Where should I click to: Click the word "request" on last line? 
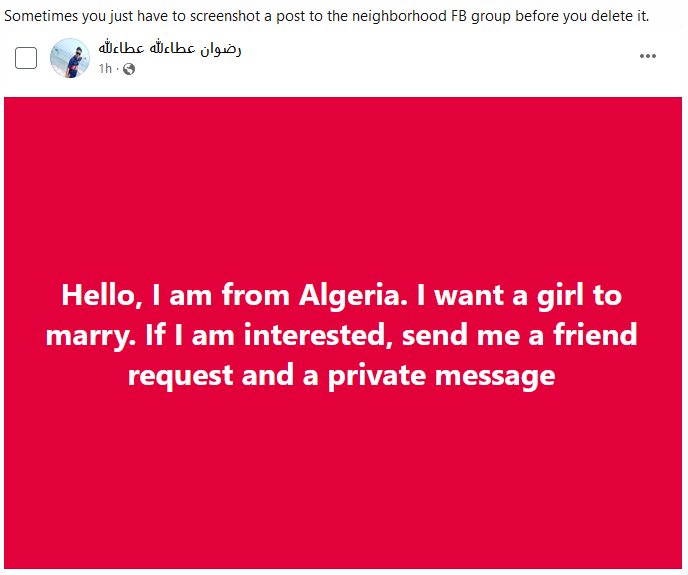coord(180,377)
